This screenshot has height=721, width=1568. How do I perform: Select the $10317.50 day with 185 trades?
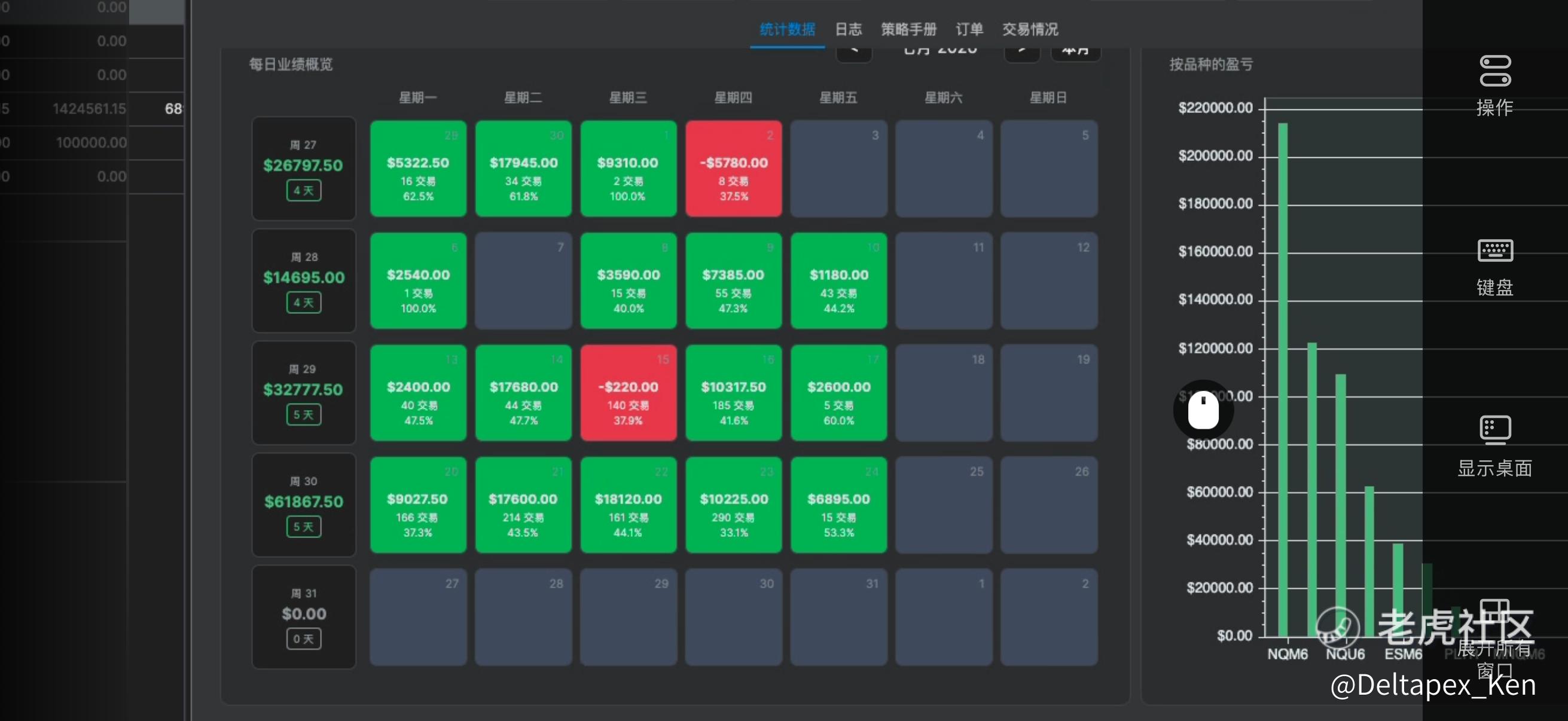(x=734, y=392)
